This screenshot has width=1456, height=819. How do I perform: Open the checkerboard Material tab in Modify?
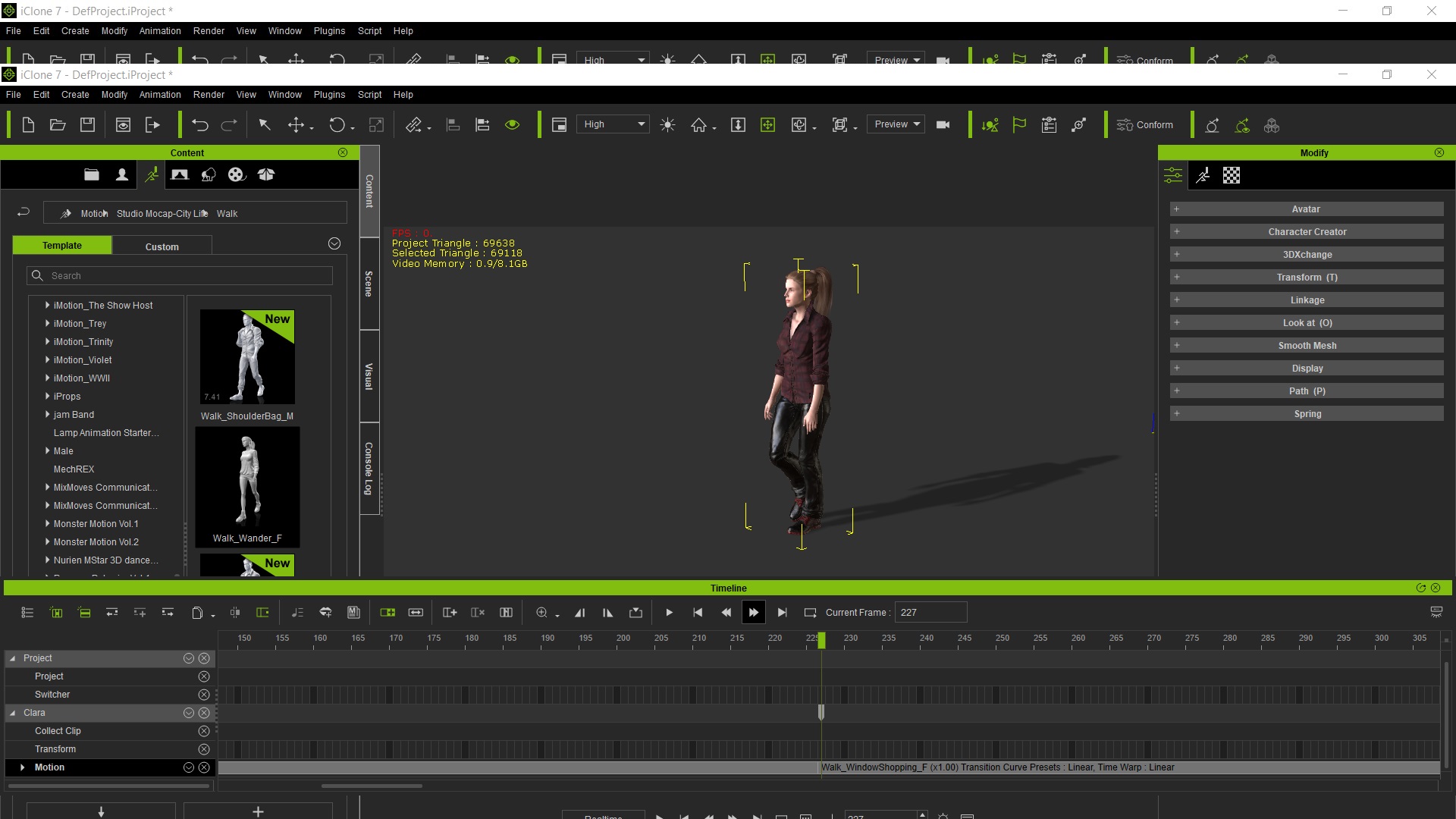pos(1232,176)
